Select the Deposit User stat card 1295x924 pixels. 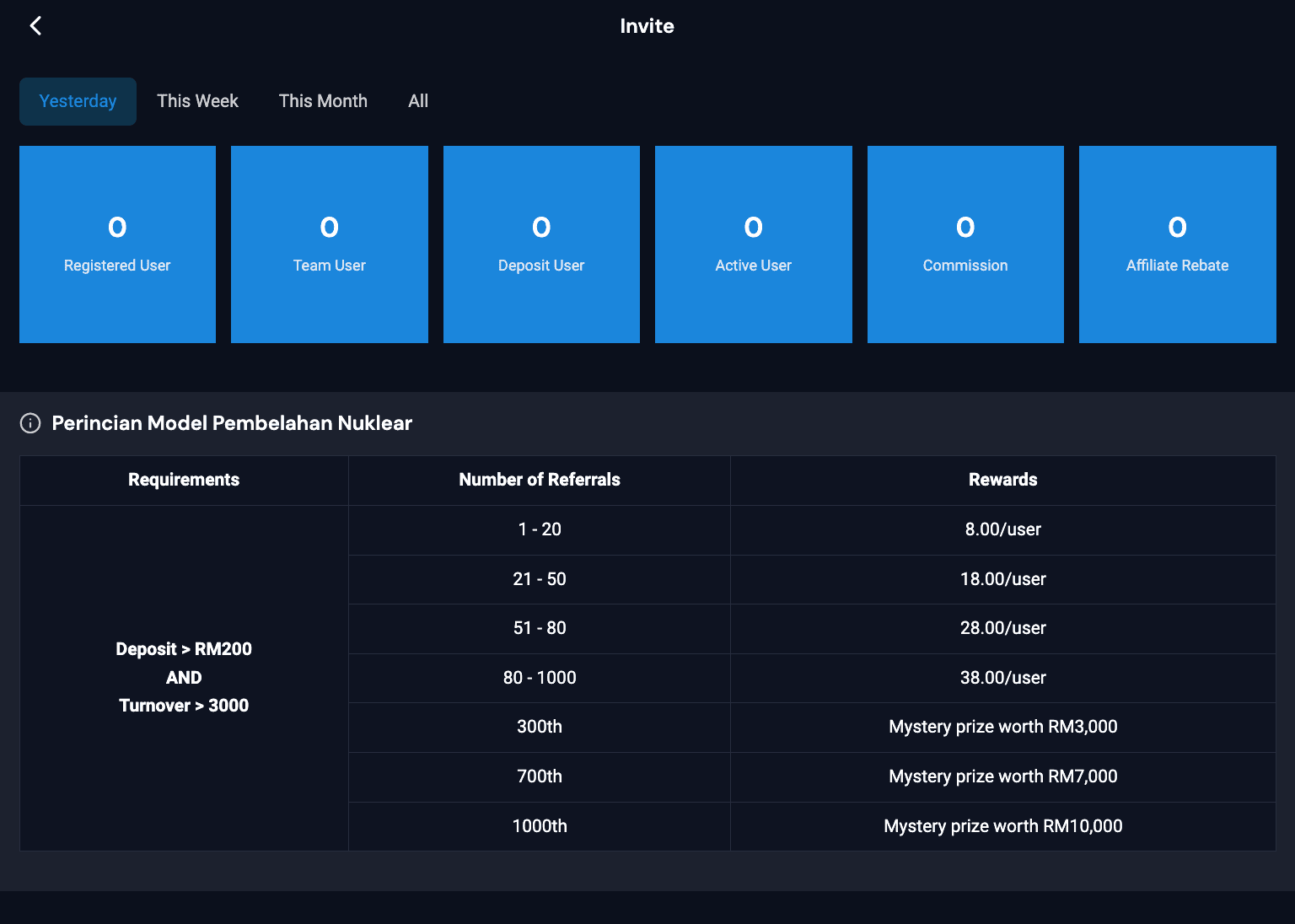point(541,244)
